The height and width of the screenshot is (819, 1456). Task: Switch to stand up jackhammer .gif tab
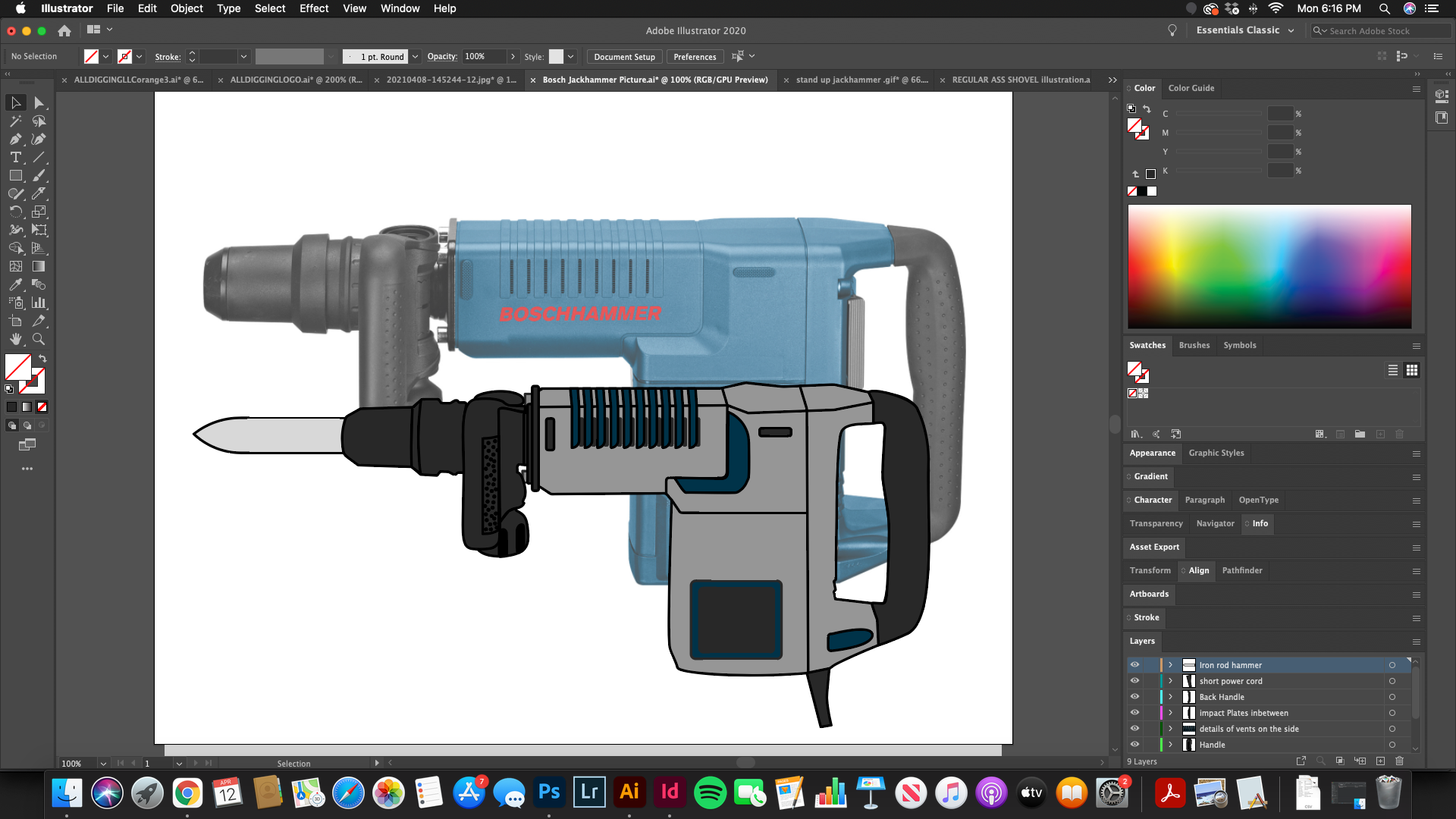861,80
